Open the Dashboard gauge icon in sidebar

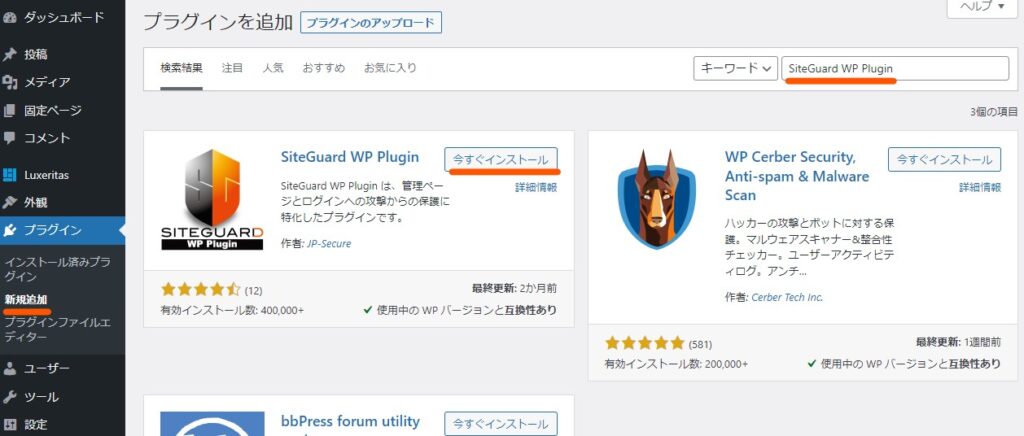click(9, 18)
